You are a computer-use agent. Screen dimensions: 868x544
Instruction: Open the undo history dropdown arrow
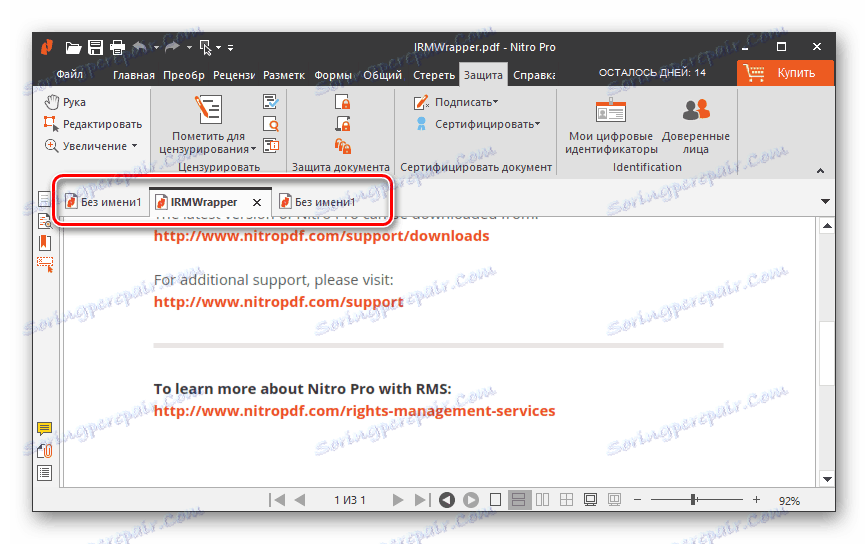point(156,48)
